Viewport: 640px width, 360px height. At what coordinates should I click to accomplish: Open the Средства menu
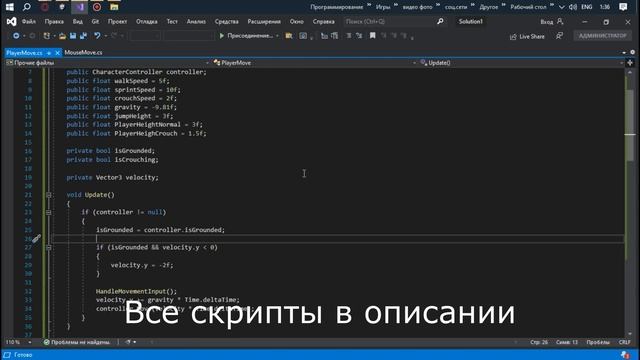[x=227, y=22]
